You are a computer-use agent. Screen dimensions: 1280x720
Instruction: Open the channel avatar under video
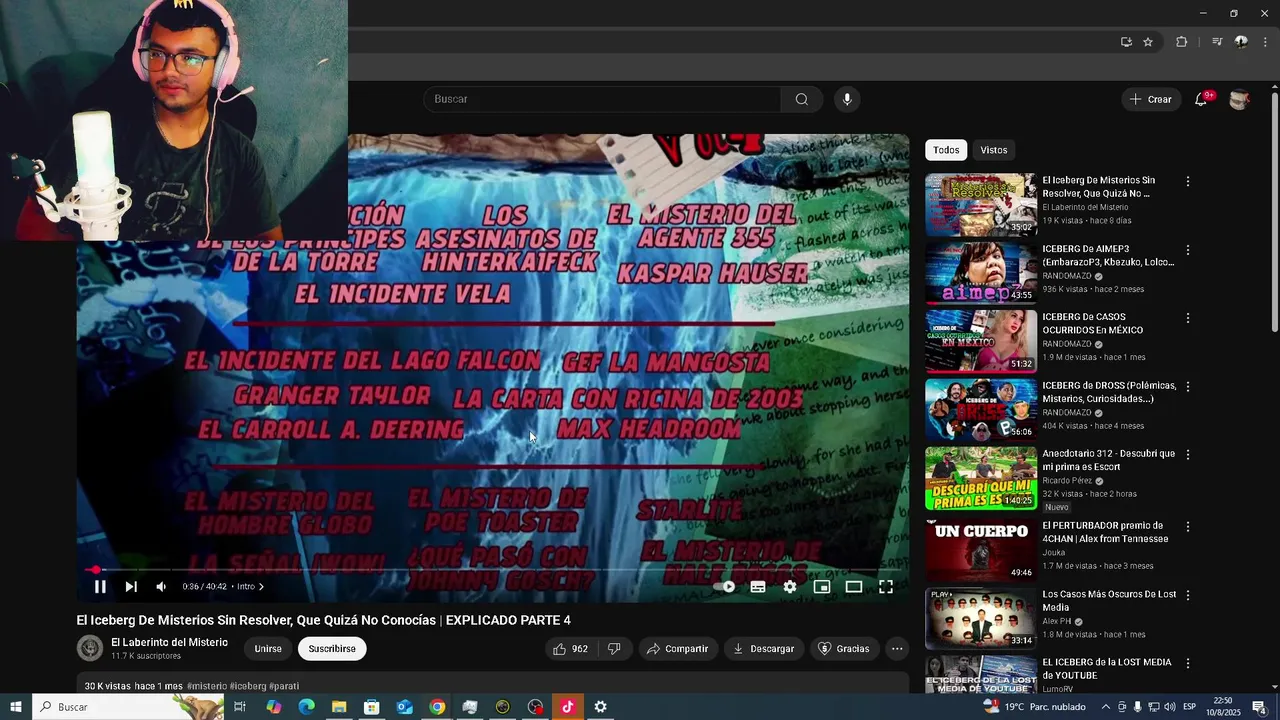click(90, 648)
